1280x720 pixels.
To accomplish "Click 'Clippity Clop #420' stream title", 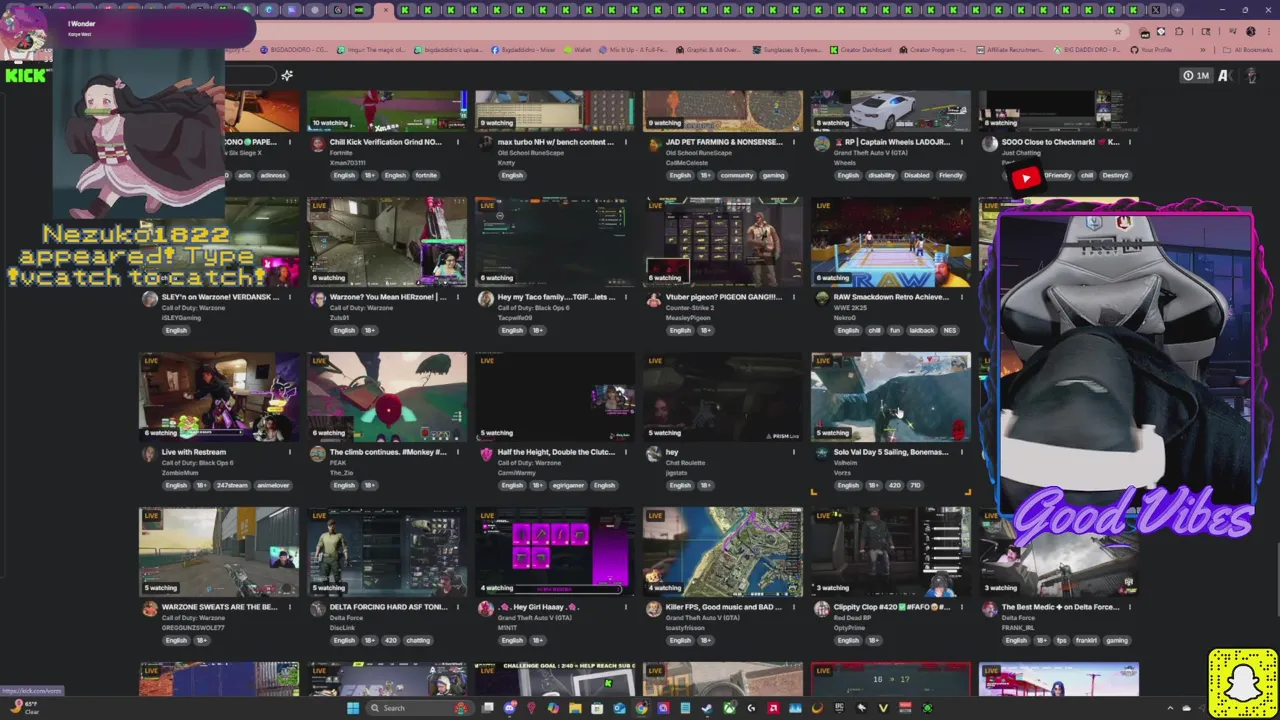I will point(891,607).
